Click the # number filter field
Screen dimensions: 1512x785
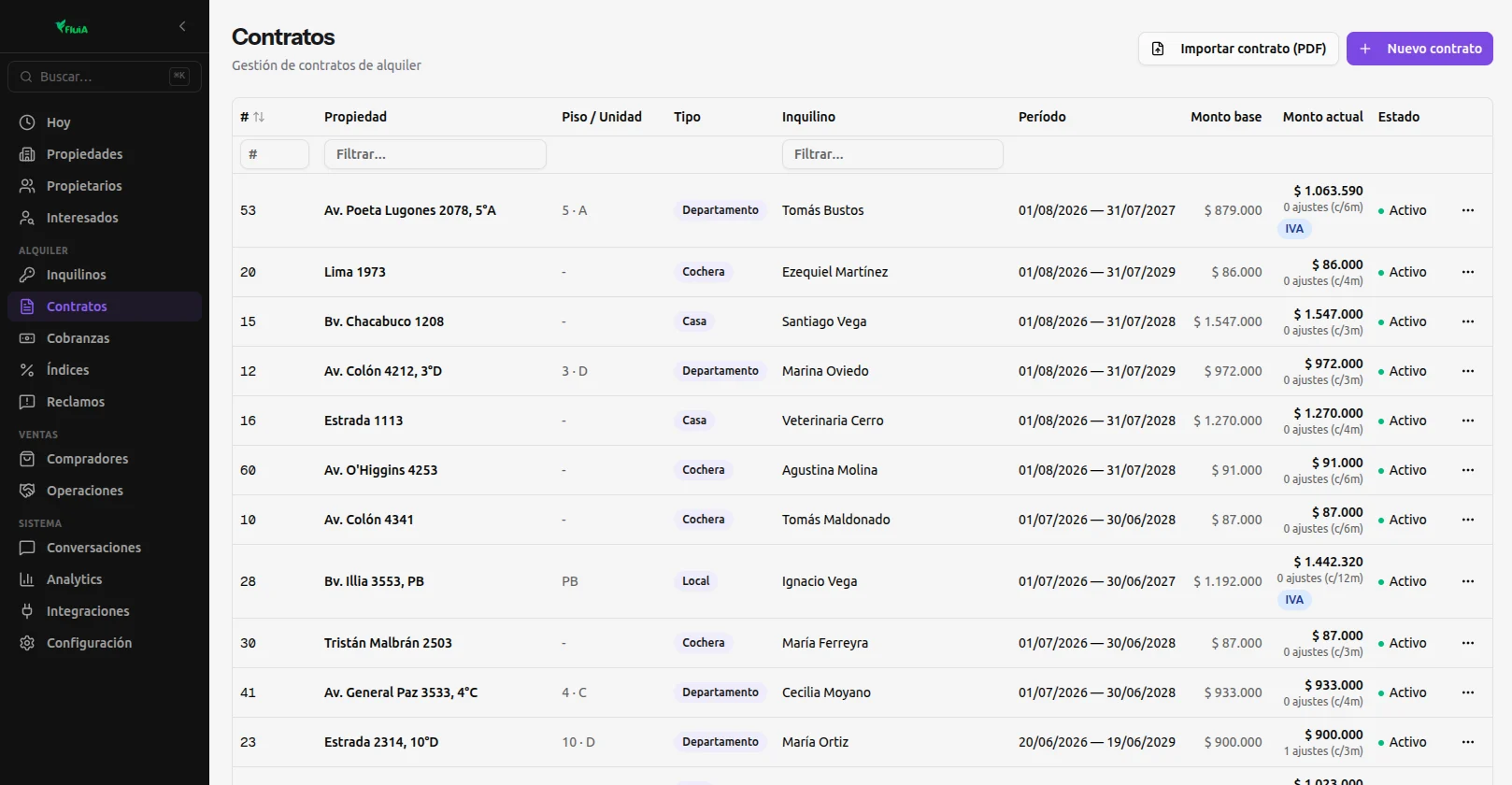(275, 154)
